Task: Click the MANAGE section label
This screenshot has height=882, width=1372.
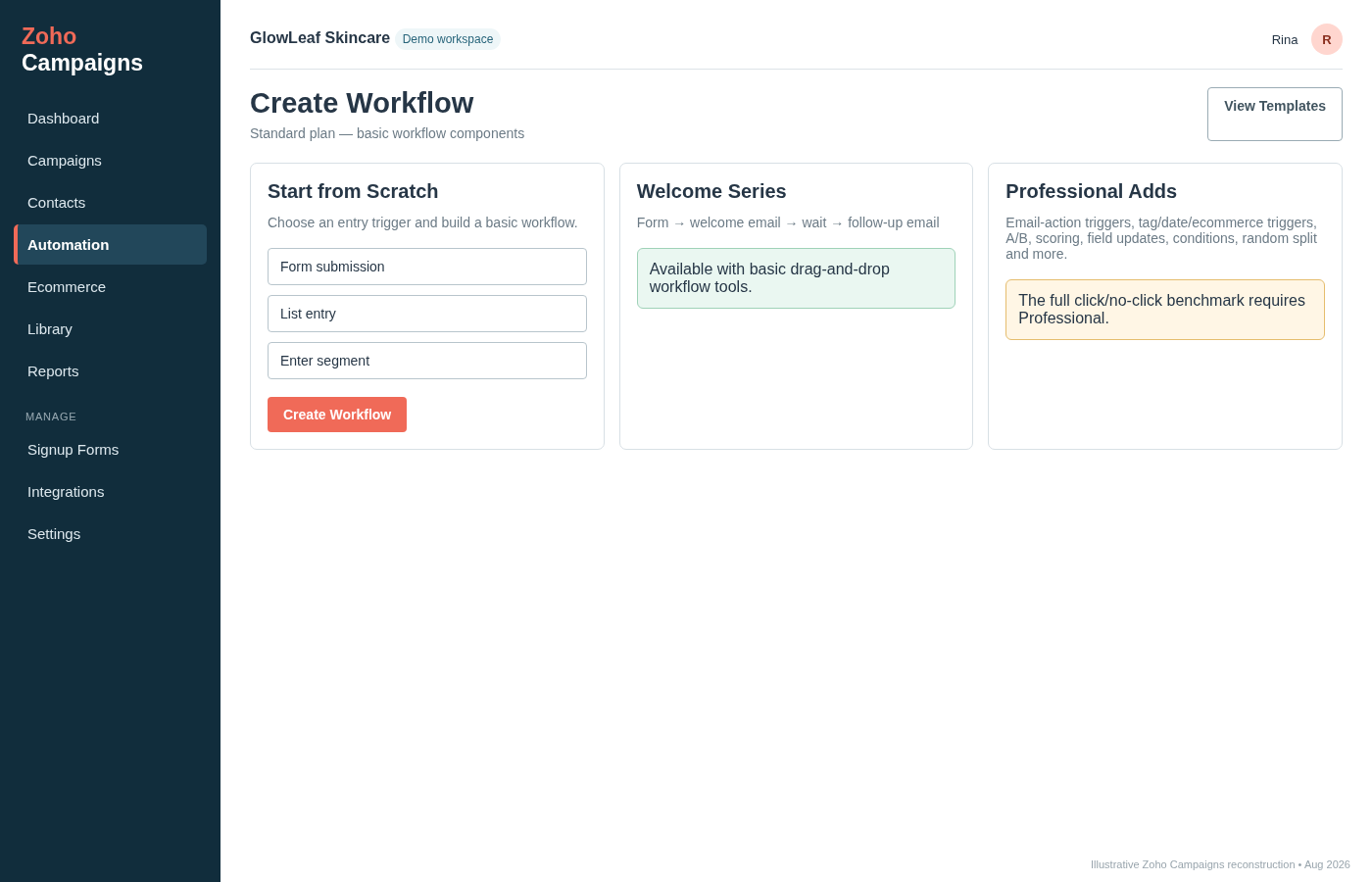Action: click(51, 416)
